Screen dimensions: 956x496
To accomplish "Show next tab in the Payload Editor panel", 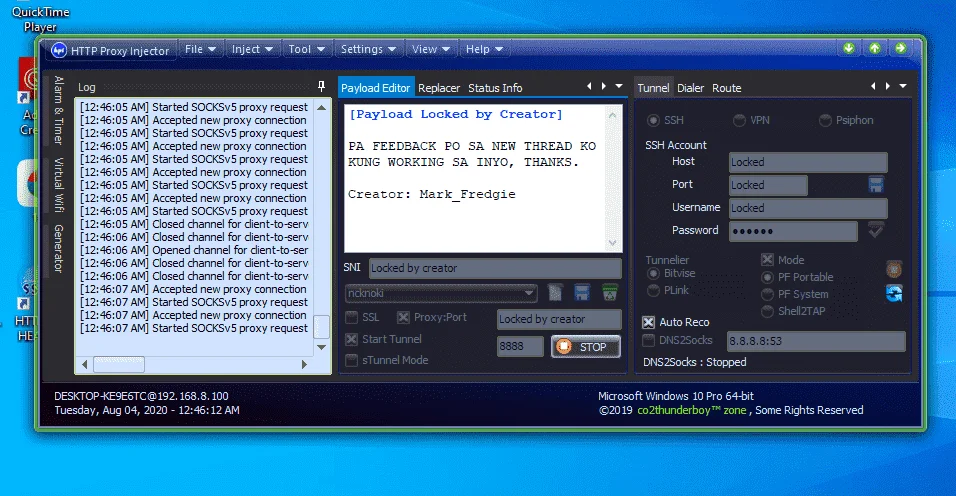I will coord(604,87).
